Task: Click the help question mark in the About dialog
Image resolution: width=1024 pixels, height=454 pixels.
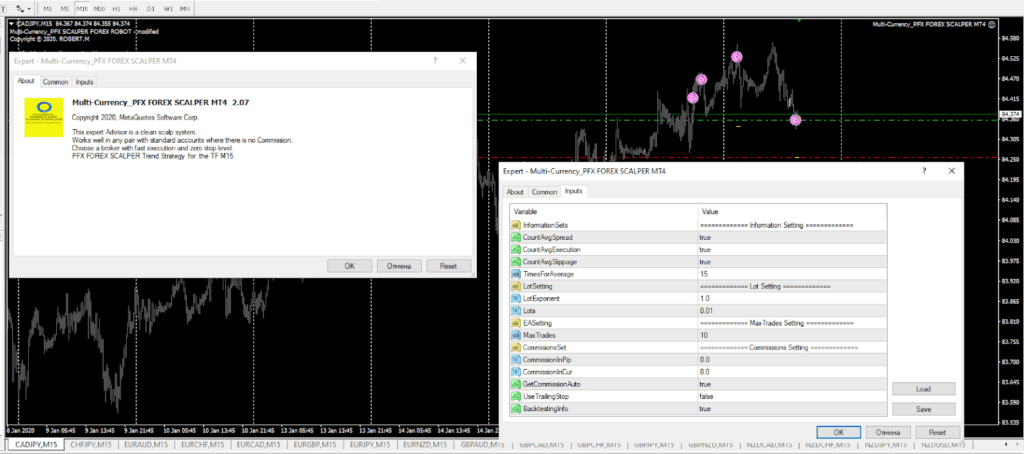Action: (x=435, y=61)
